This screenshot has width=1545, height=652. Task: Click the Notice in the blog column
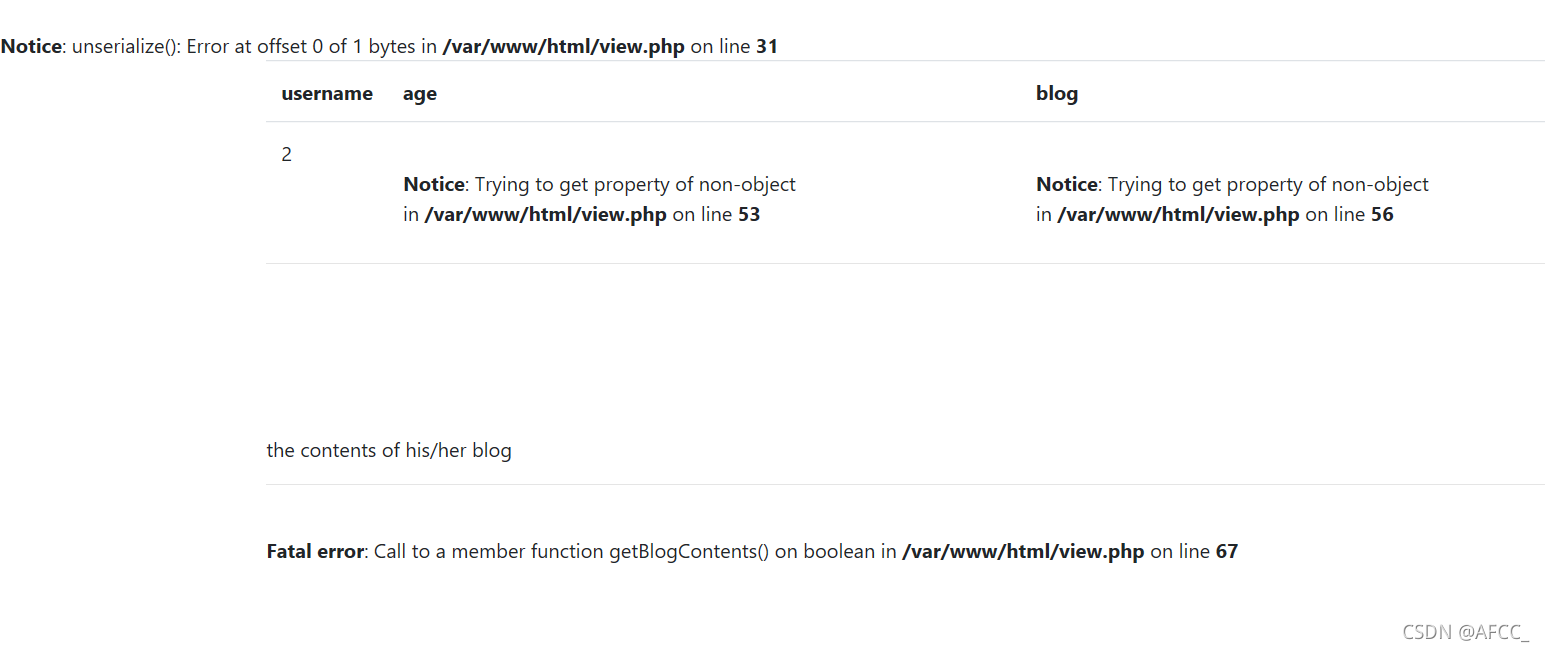pos(1067,184)
